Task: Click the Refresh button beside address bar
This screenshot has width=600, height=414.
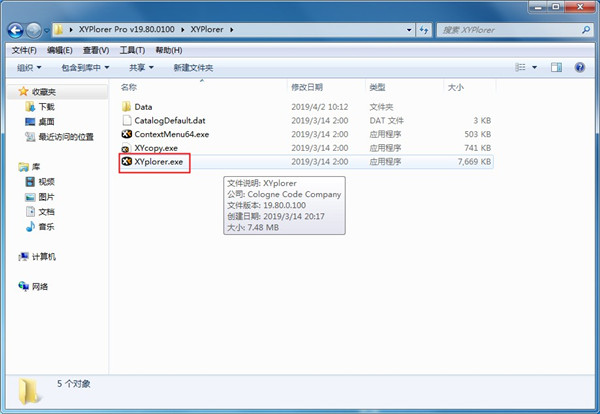Action: [x=424, y=30]
